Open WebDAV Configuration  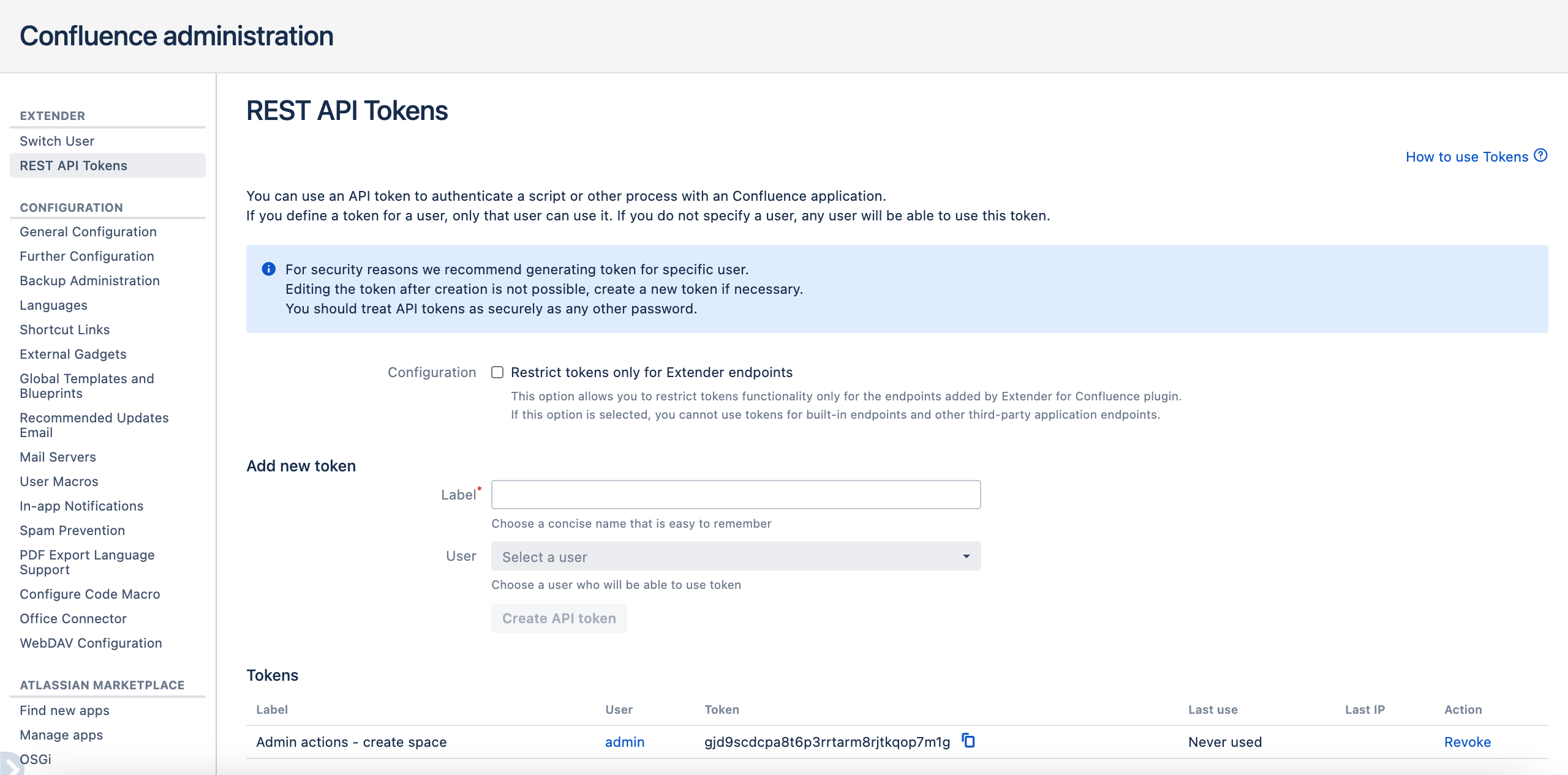coord(91,643)
